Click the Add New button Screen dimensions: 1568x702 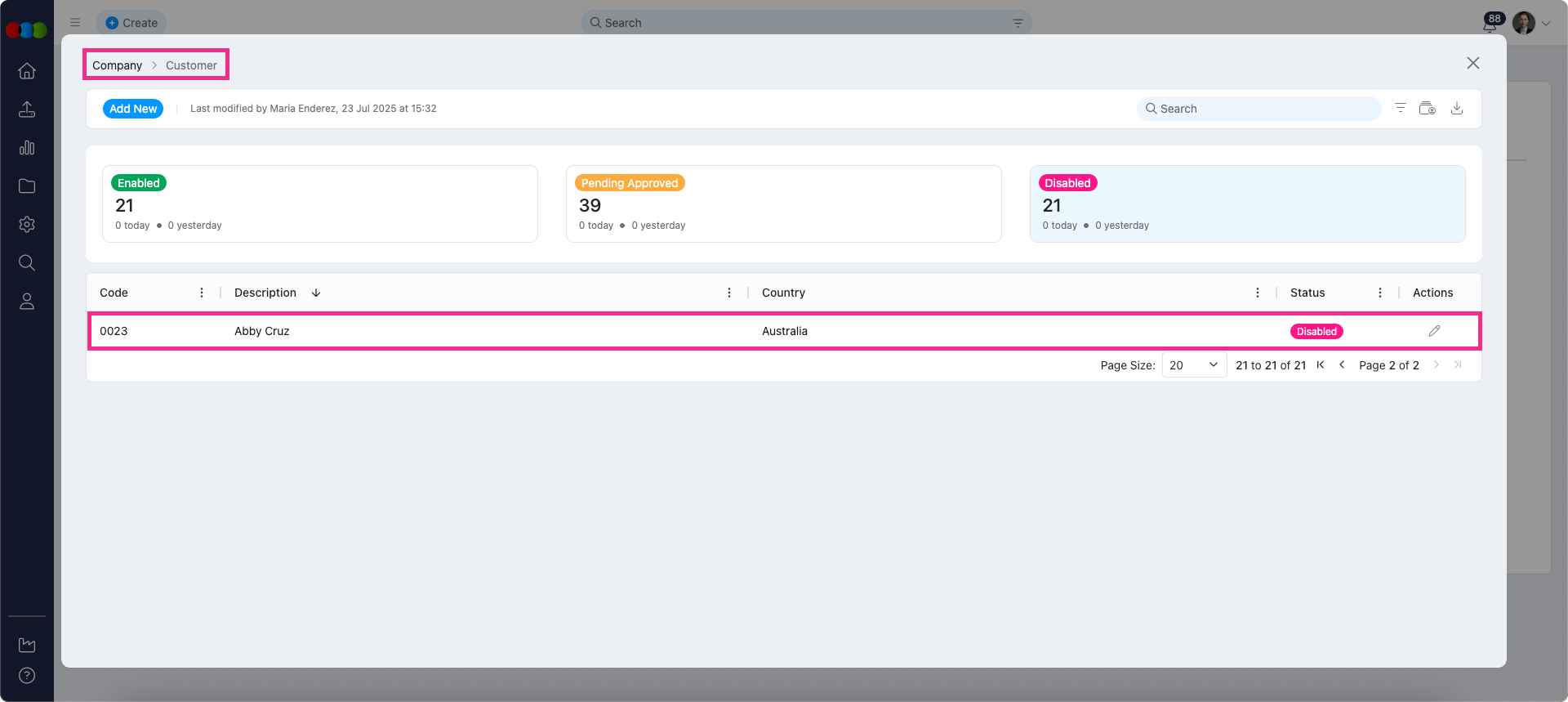point(133,109)
